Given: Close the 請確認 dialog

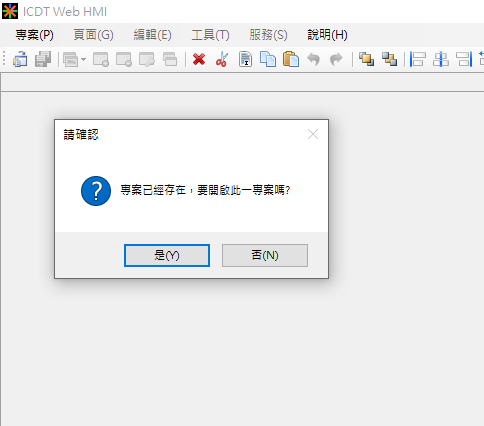Looking at the screenshot, I should [x=313, y=134].
